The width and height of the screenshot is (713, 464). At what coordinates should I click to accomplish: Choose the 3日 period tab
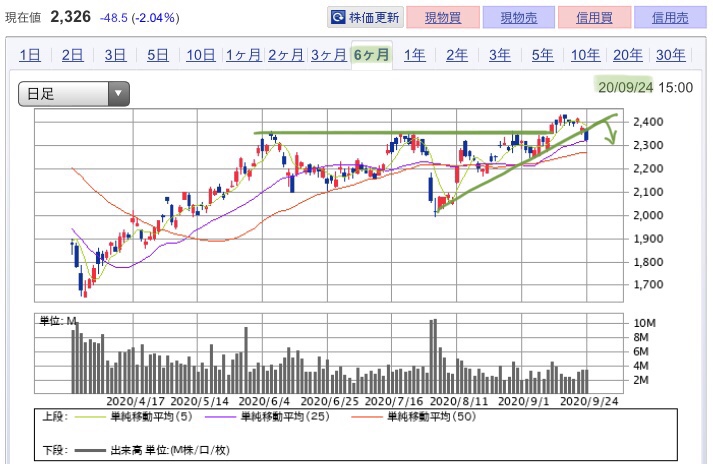pyautogui.click(x=115, y=55)
